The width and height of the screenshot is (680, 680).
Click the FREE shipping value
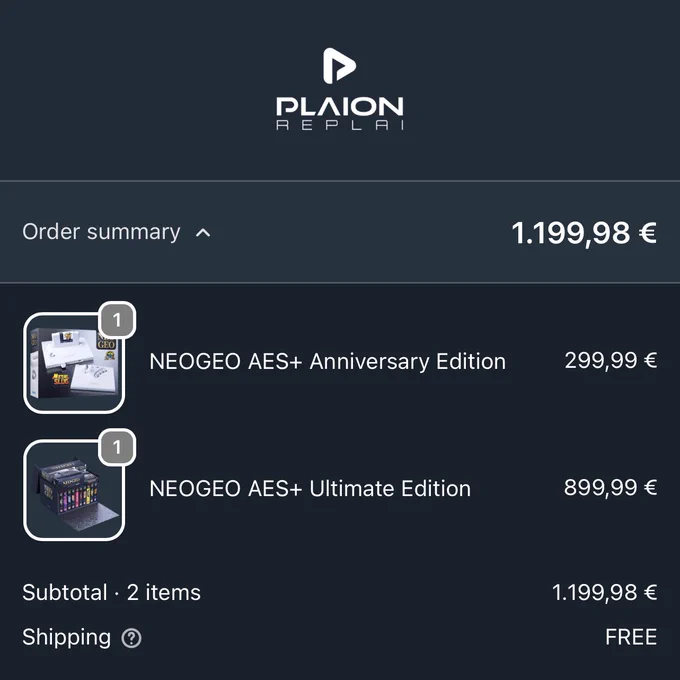(631, 637)
